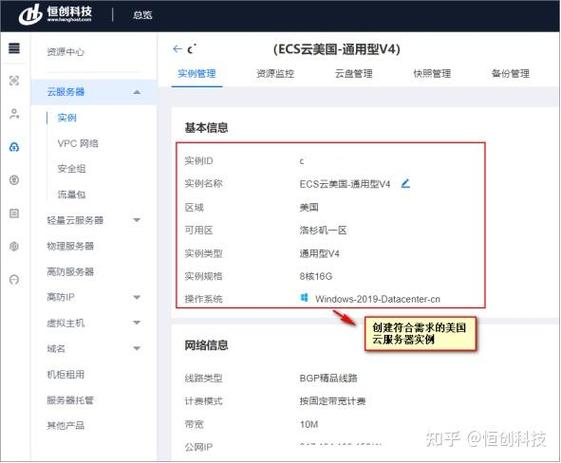Expand the 轻量云服务器 dropdown arrow
This screenshot has height=463, width=561.
(137, 220)
